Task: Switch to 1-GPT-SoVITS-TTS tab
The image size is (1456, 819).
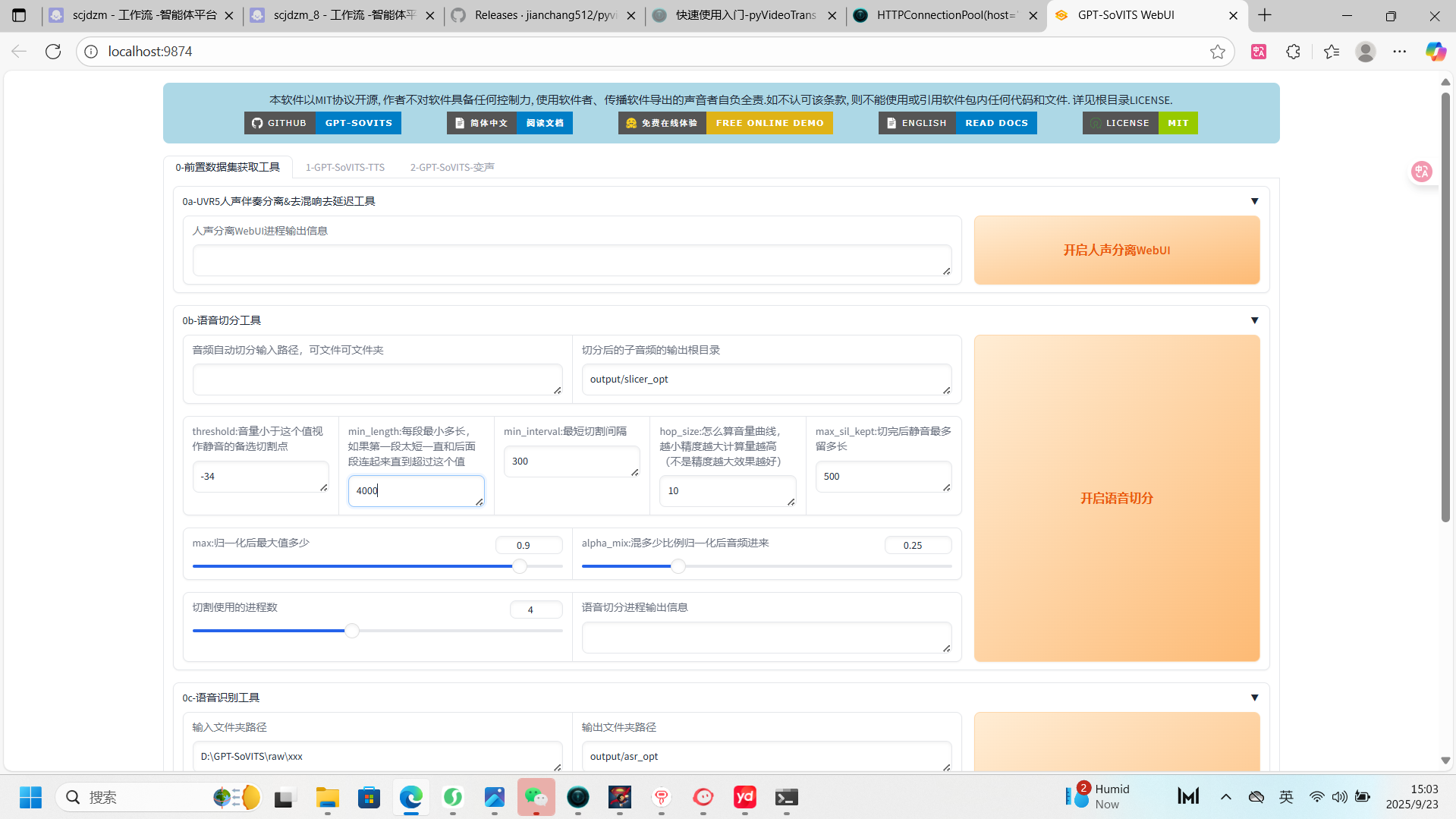Action: tap(345, 167)
